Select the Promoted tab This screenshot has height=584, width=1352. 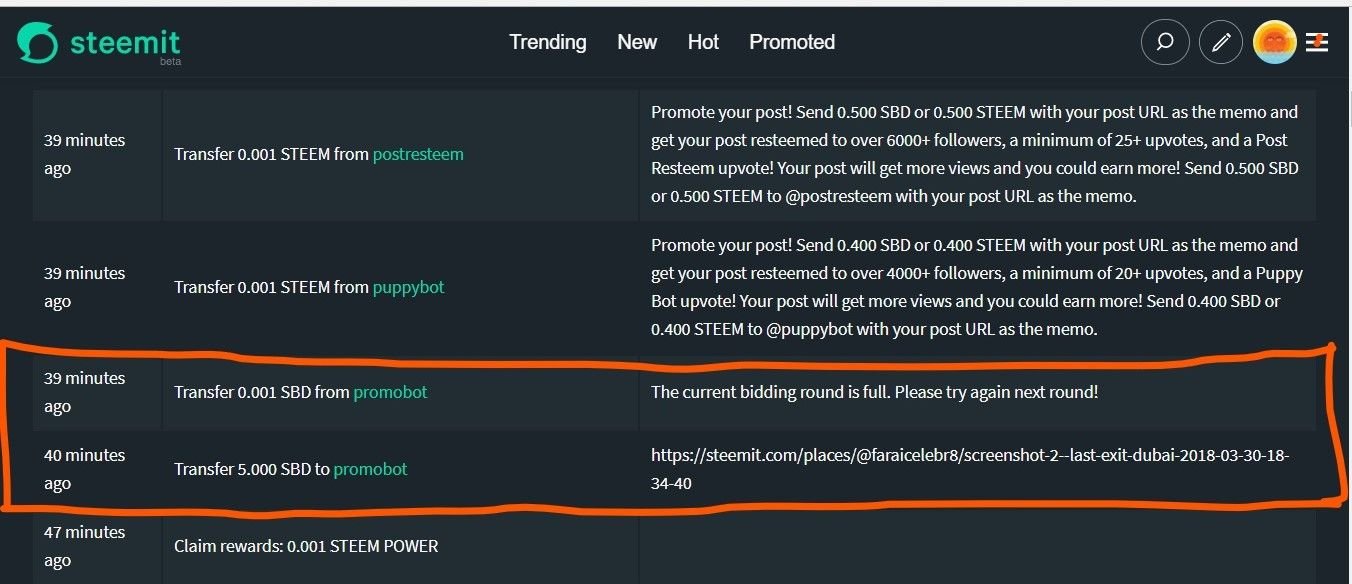tap(792, 42)
